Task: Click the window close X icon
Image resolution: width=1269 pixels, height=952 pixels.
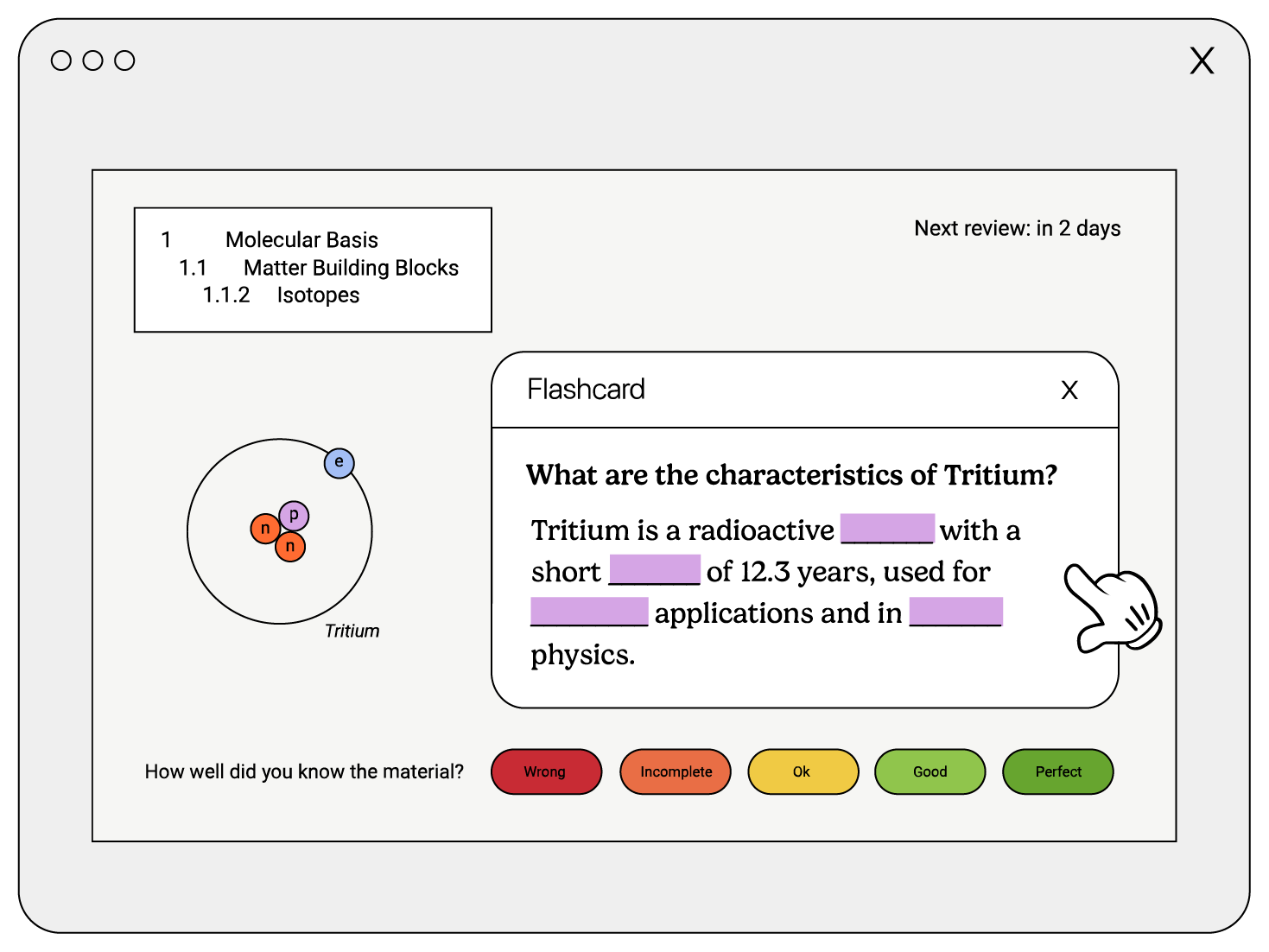Action: (1202, 60)
